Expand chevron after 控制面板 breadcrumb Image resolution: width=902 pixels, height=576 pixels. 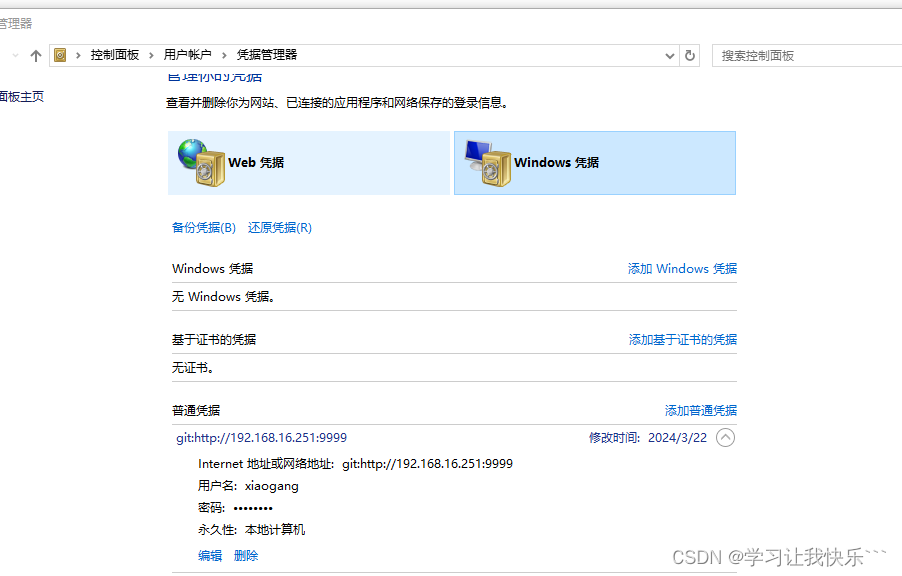coord(151,55)
